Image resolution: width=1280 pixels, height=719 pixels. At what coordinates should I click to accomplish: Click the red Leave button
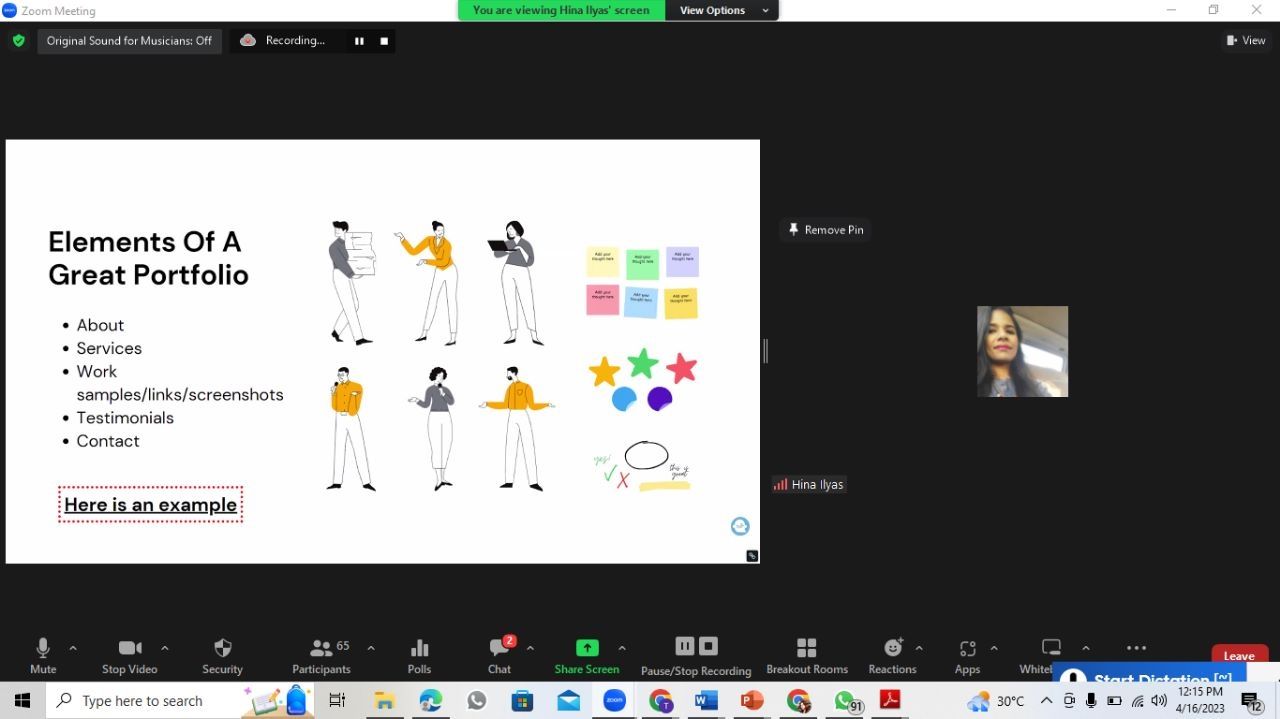pyautogui.click(x=1238, y=656)
